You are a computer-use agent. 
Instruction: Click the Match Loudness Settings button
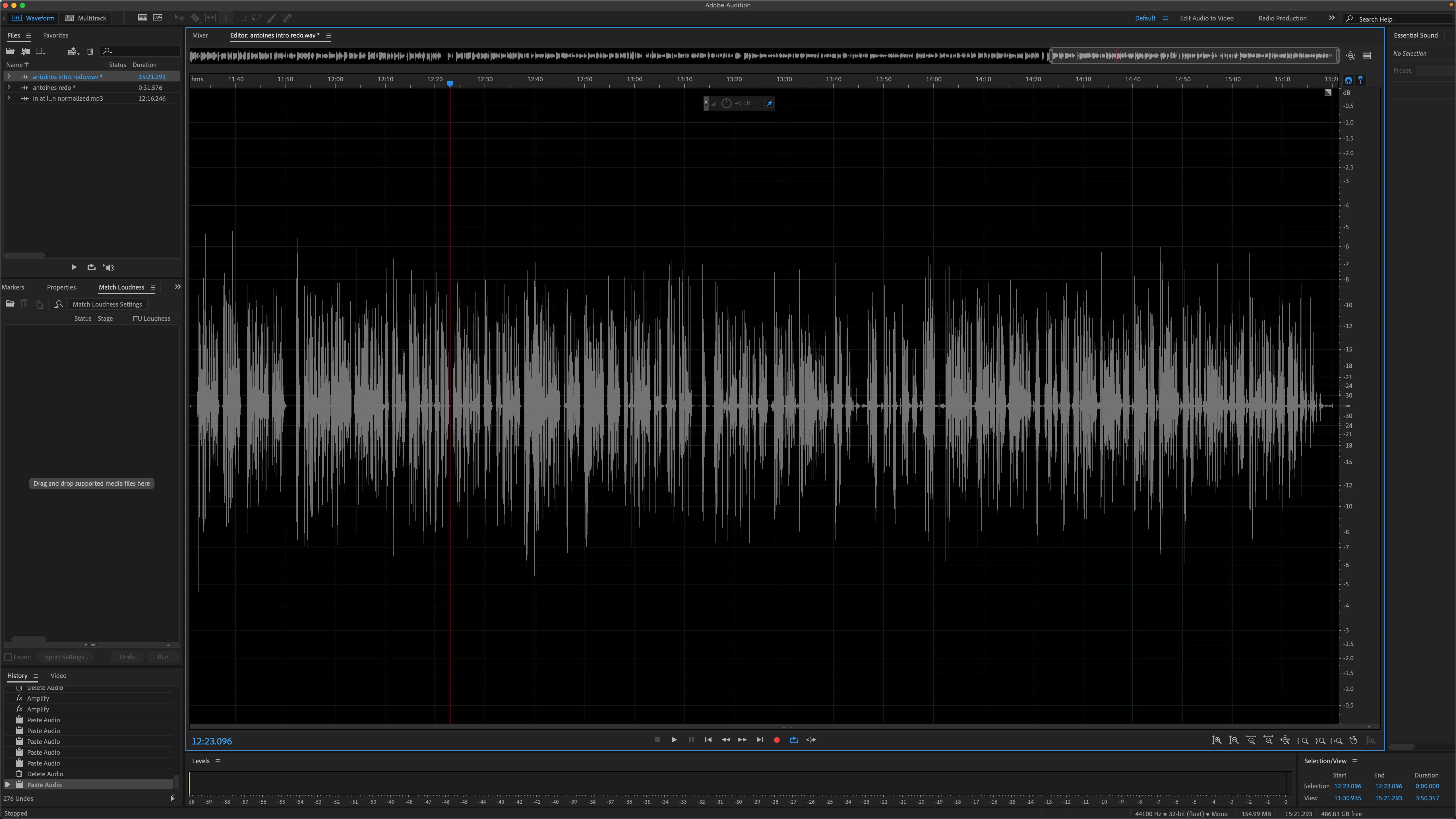click(x=107, y=304)
